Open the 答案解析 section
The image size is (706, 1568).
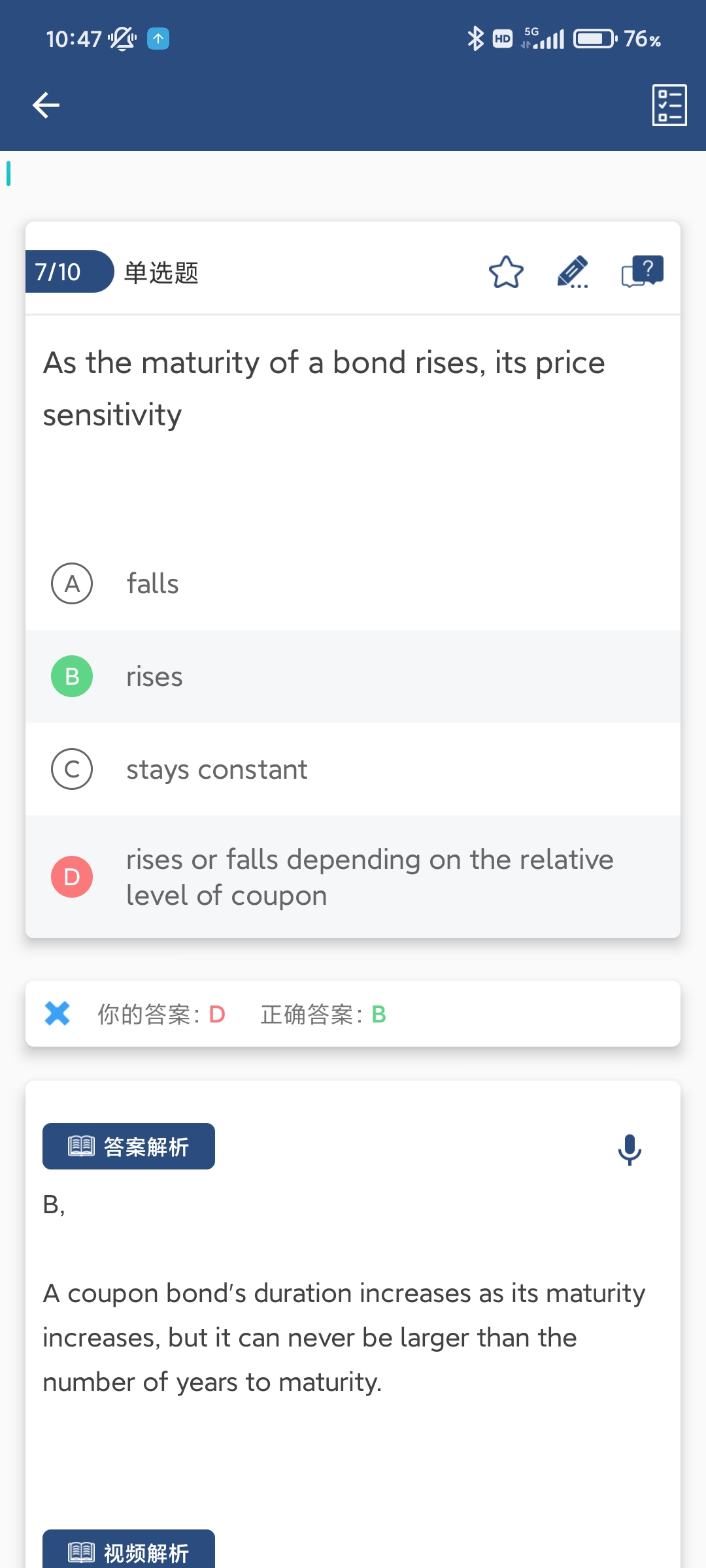129,1147
